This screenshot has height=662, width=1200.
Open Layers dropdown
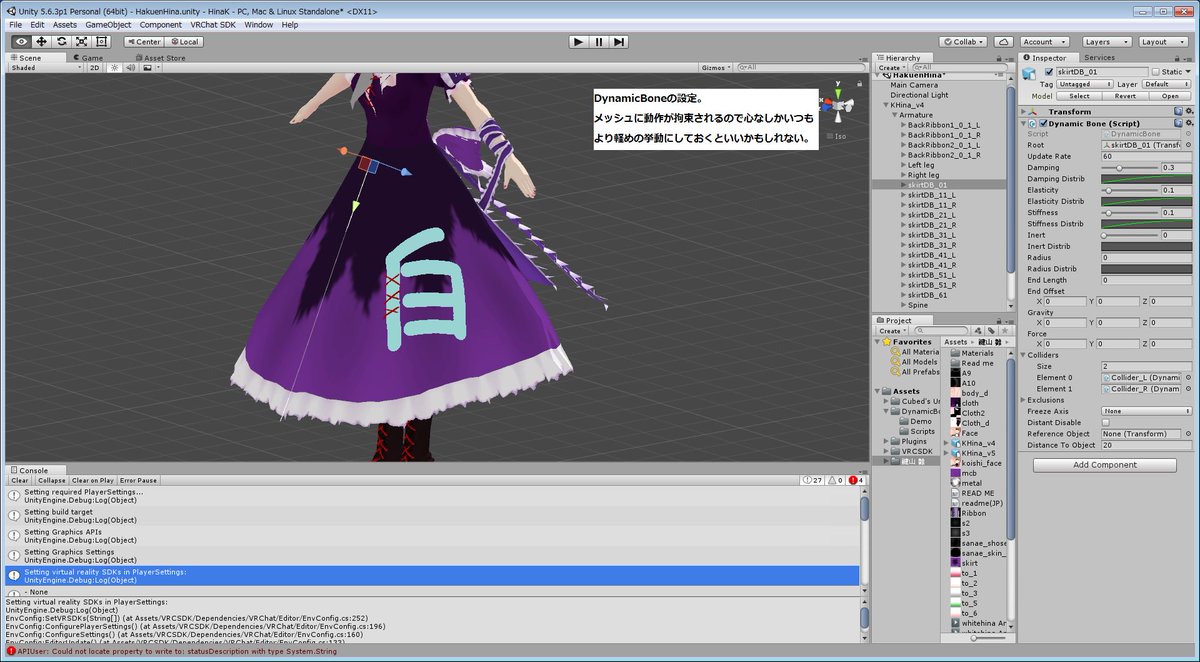coord(1106,42)
